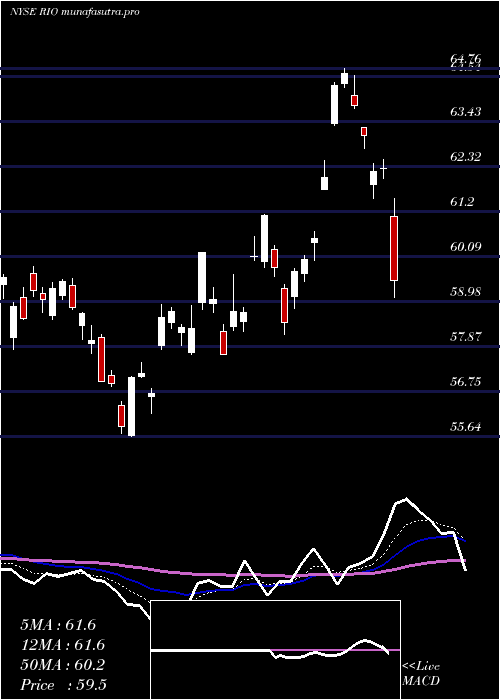Click the '50MA : 60.2' readout

62,665
